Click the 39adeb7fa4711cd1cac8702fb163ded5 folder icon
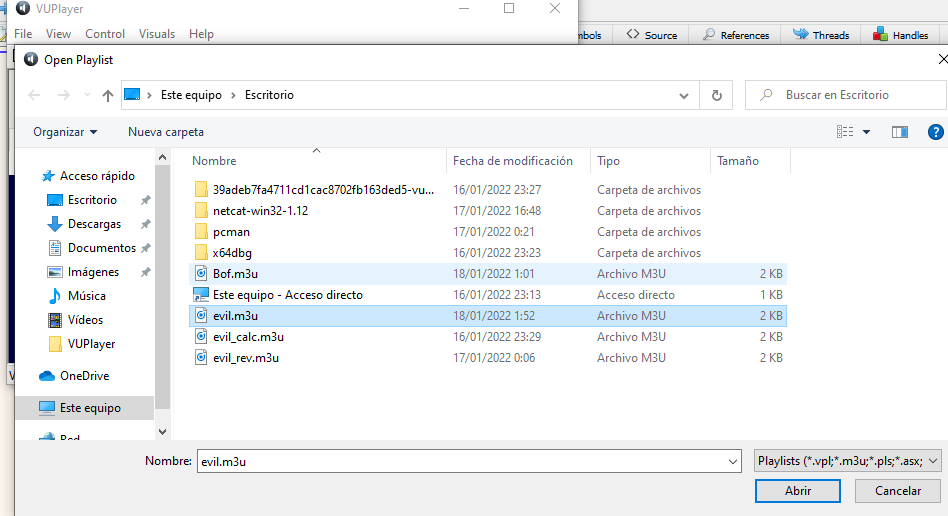The image size is (948, 516). click(x=201, y=190)
